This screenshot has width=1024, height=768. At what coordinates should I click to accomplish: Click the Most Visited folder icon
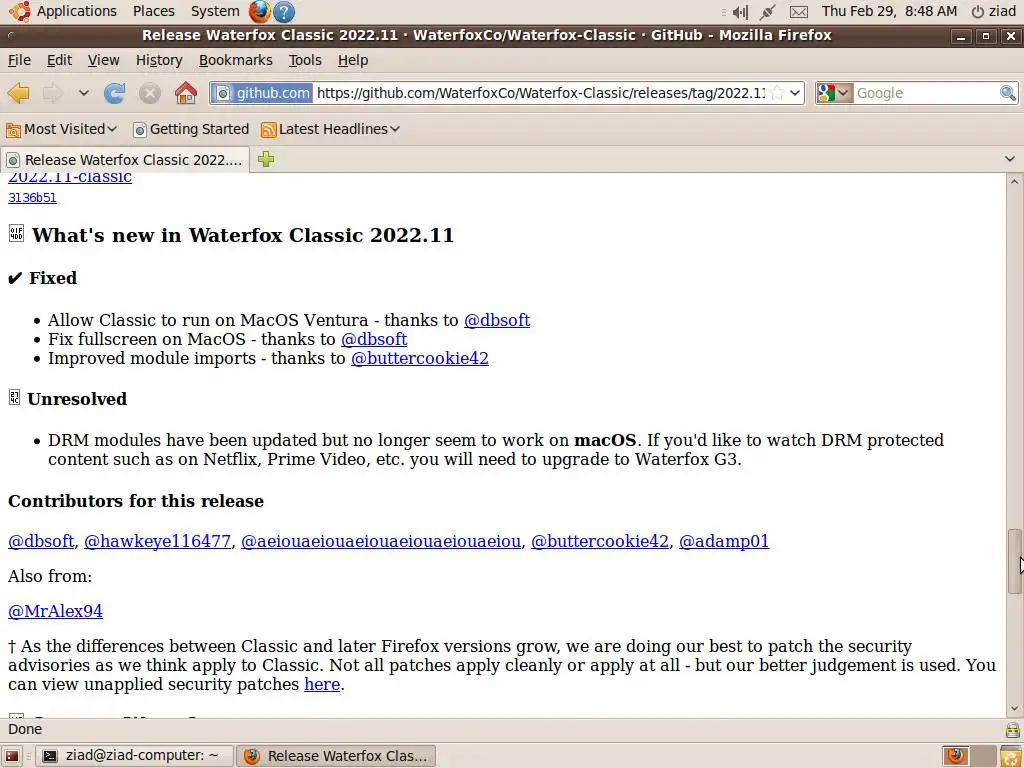(x=13, y=130)
